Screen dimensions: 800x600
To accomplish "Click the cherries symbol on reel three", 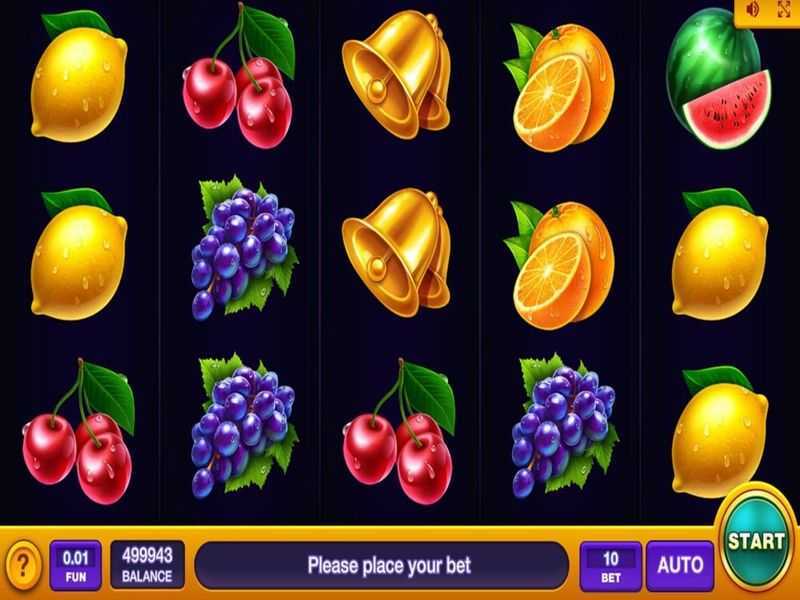I will [x=399, y=431].
